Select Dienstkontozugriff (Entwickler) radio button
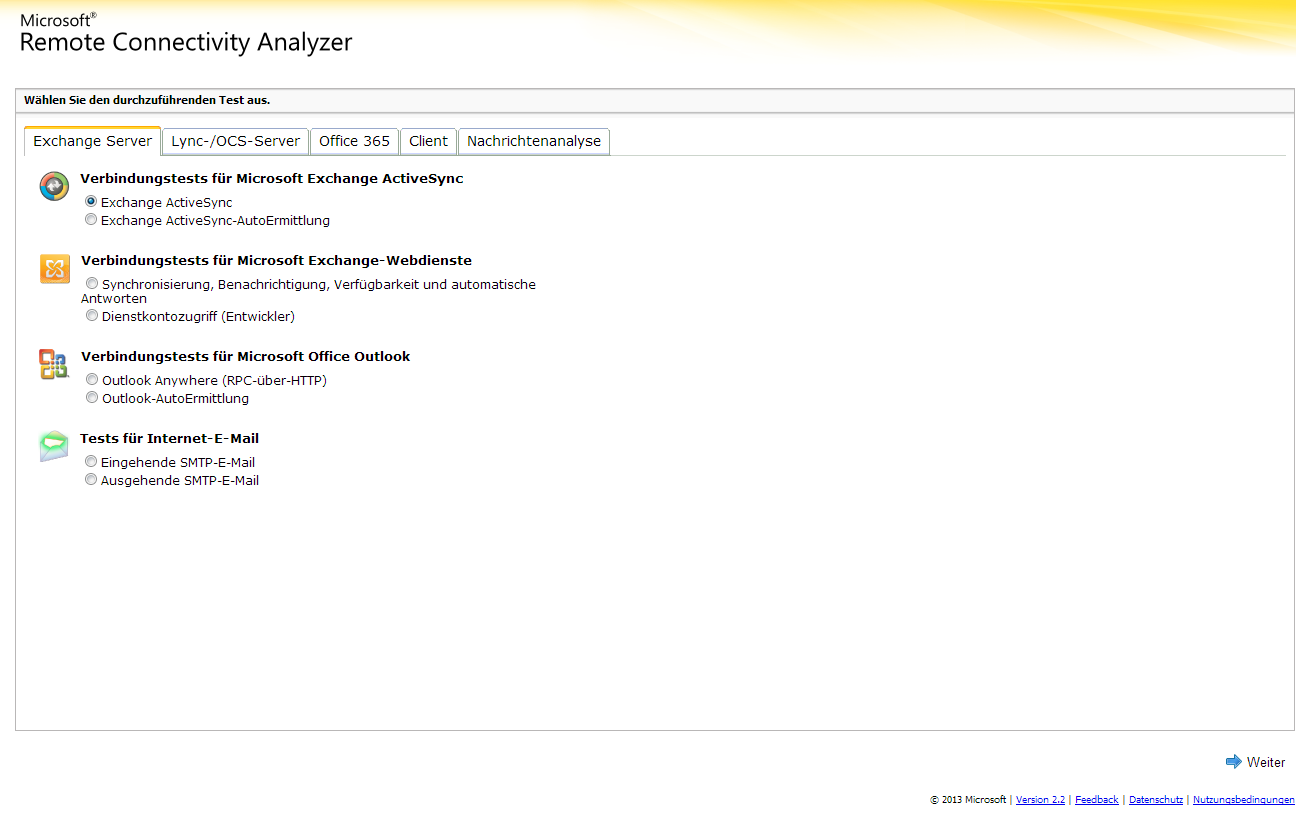 click(x=92, y=316)
